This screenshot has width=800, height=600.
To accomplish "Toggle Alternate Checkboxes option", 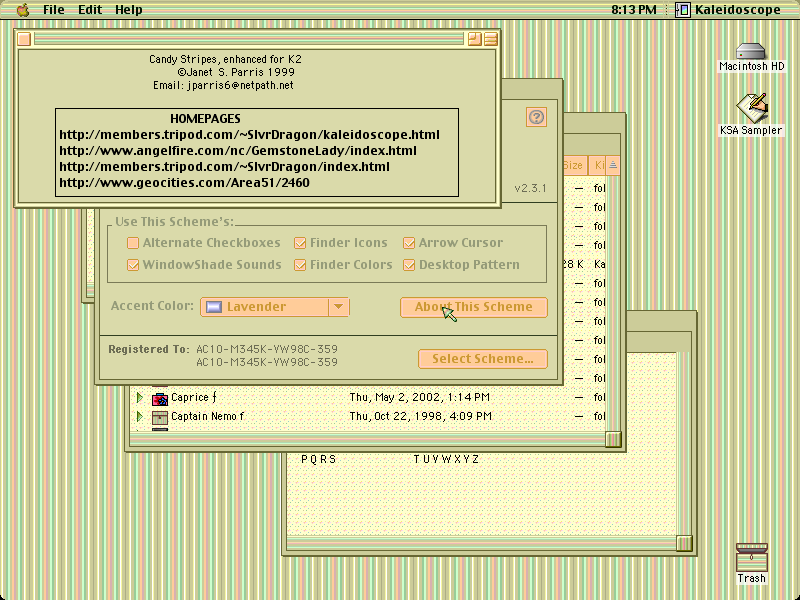I will pos(204,243).
